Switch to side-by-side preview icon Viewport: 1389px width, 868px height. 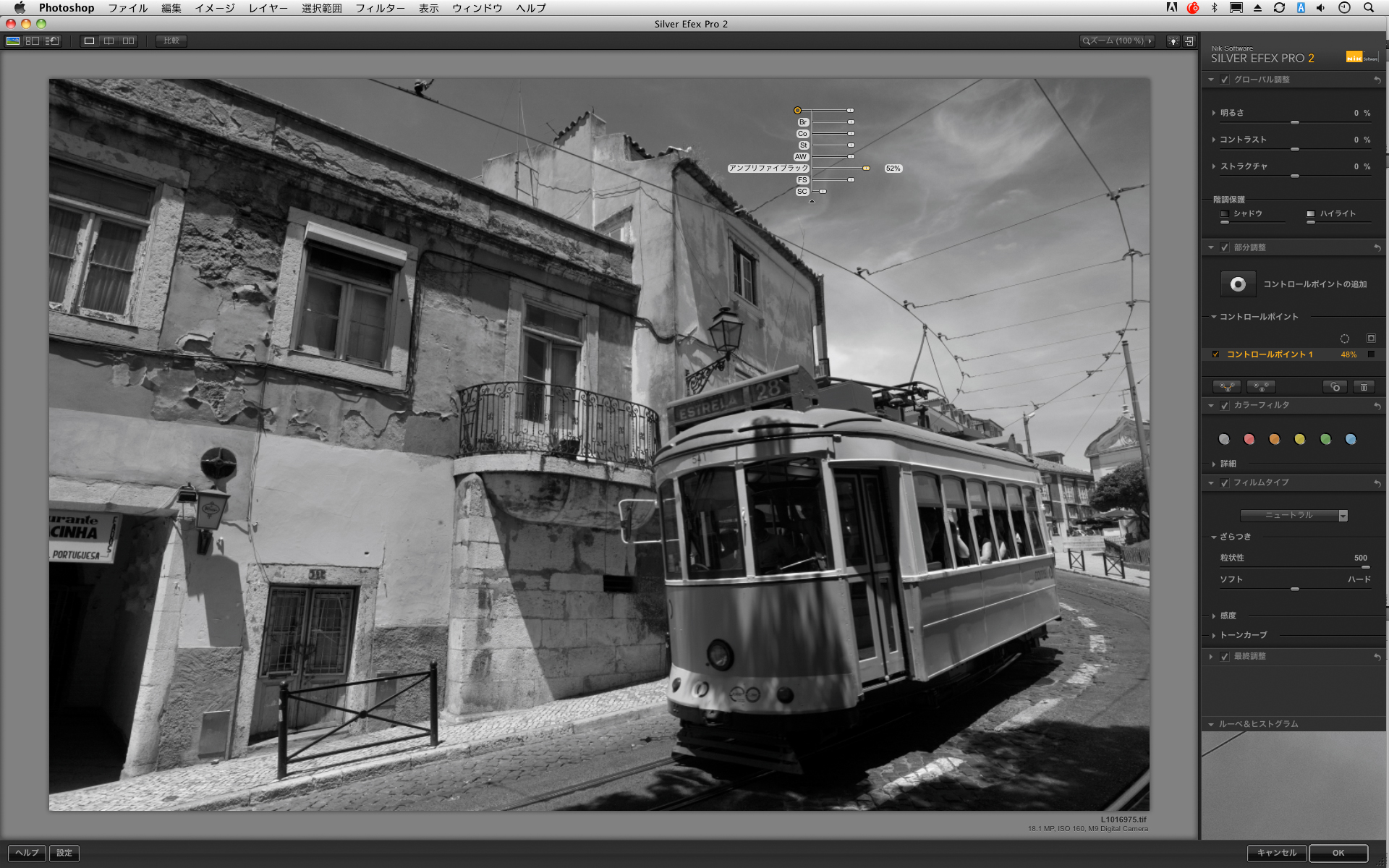click(128, 41)
